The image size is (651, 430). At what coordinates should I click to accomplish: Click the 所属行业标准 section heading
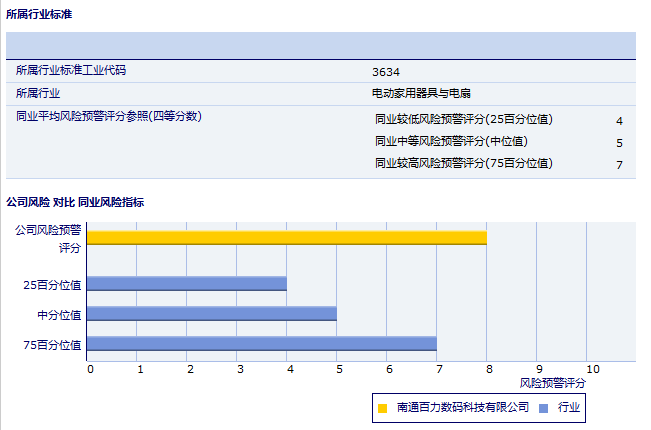tap(39, 15)
